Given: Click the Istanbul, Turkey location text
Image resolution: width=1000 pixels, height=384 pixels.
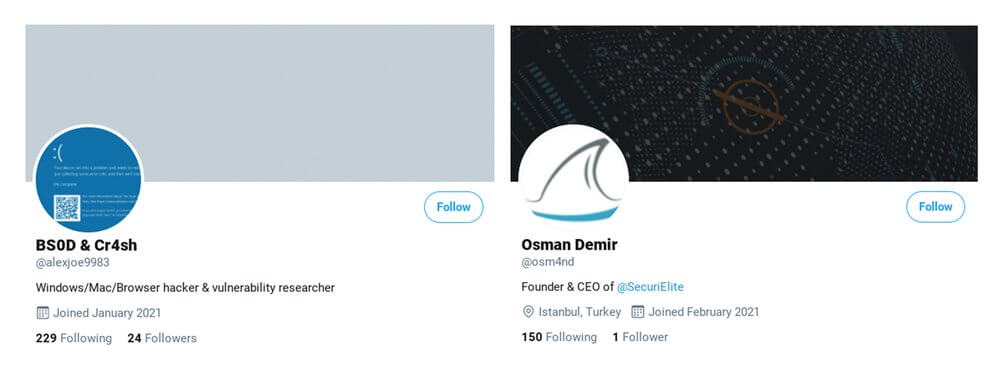Looking at the screenshot, I should [x=580, y=312].
